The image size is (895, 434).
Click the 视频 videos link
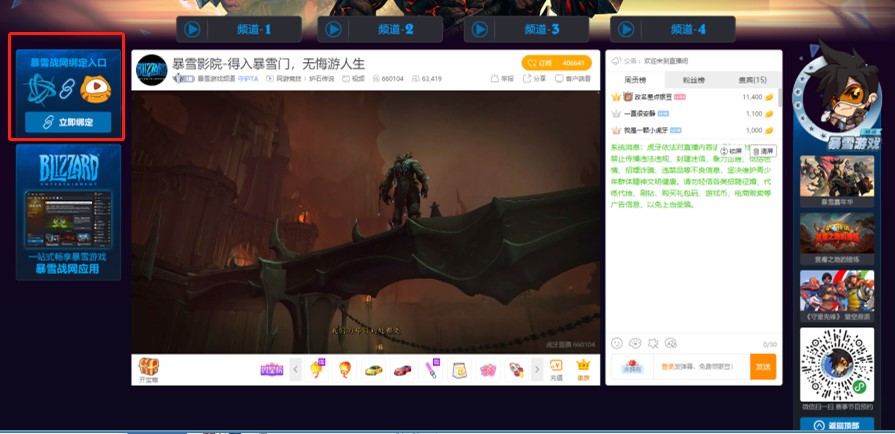click(x=353, y=79)
